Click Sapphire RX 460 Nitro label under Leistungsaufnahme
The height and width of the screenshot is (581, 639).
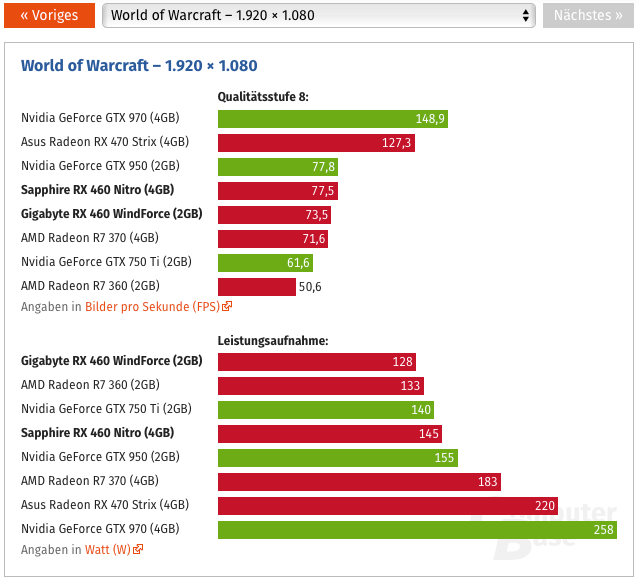click(x=97, y=433)
